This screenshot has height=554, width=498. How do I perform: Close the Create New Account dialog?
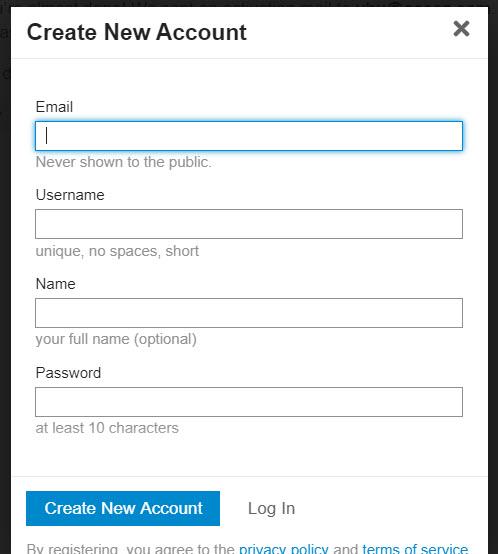(x=461, y=29)
